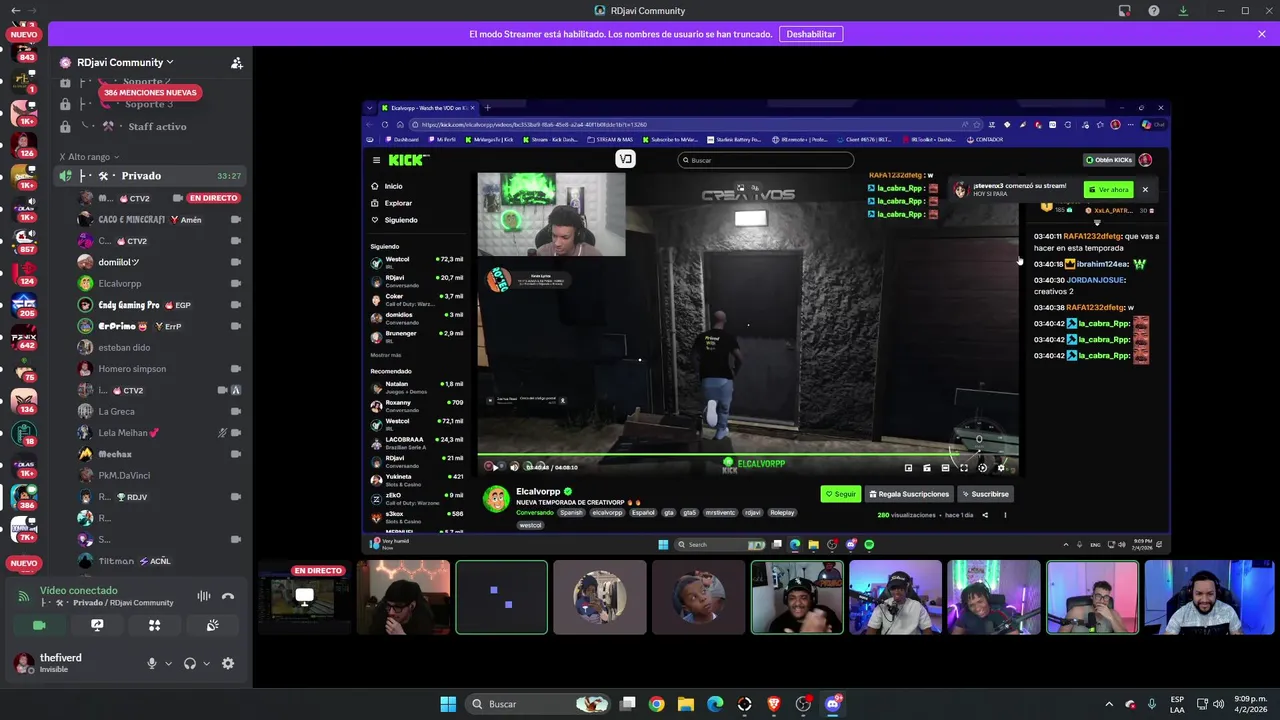Open ESP LAA language switcher
Screen dimensions: 1280x720
coord(1177,704)
